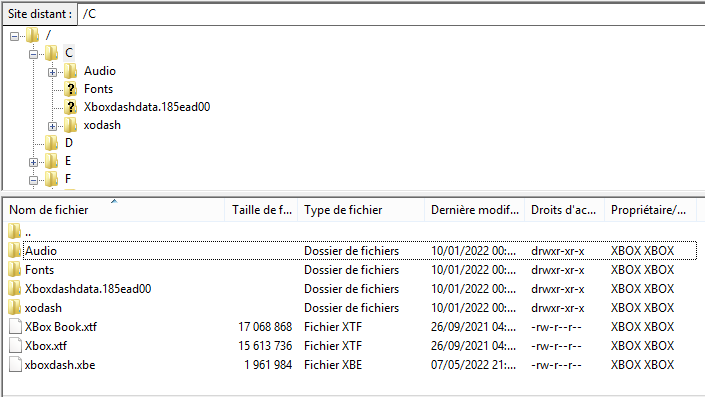Click the xboxdash.xbe file icon
The image size is (705, 397).
[x=15, y=364]
